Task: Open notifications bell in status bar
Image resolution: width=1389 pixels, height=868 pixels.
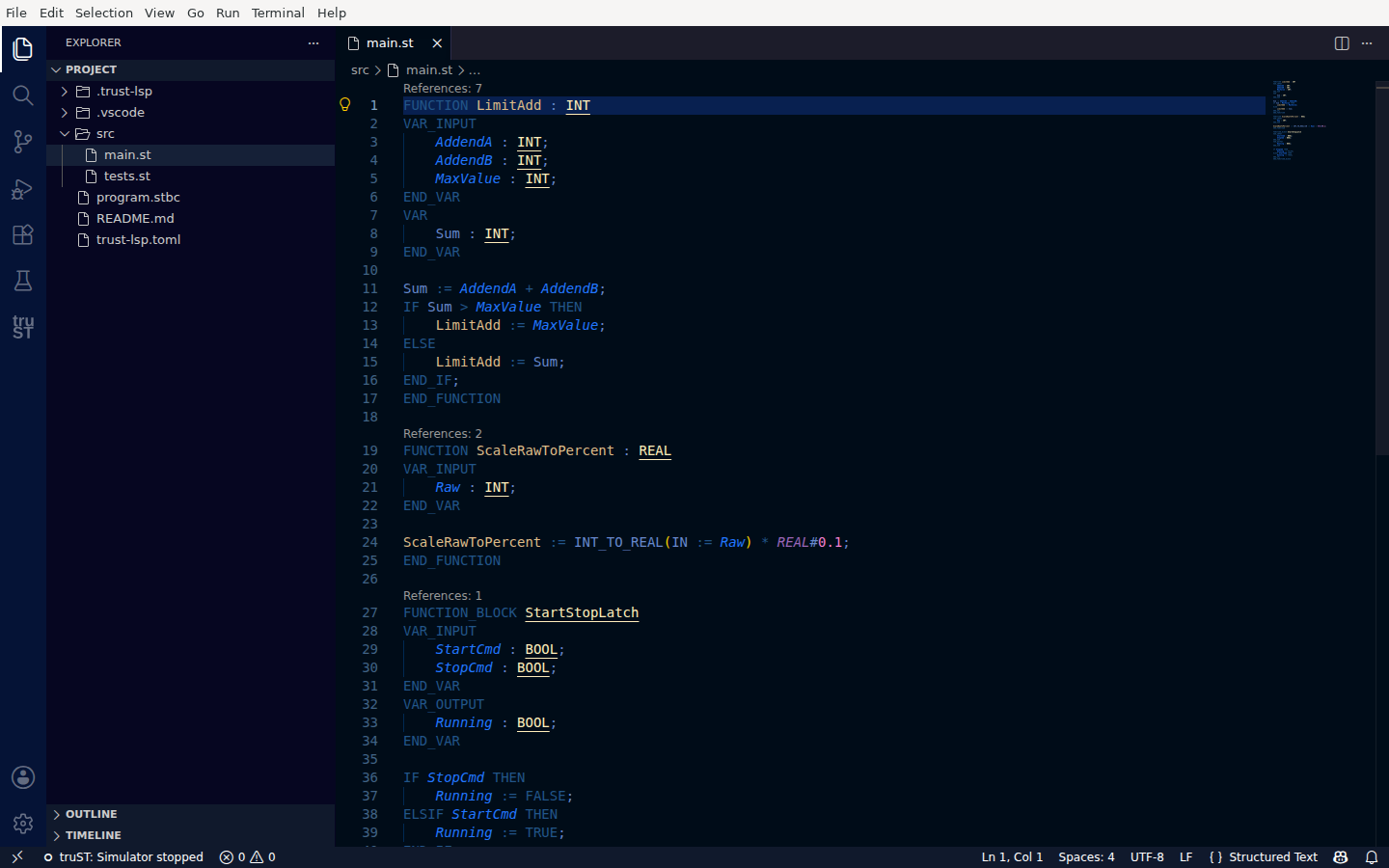Action: (x=1372, y=856)
